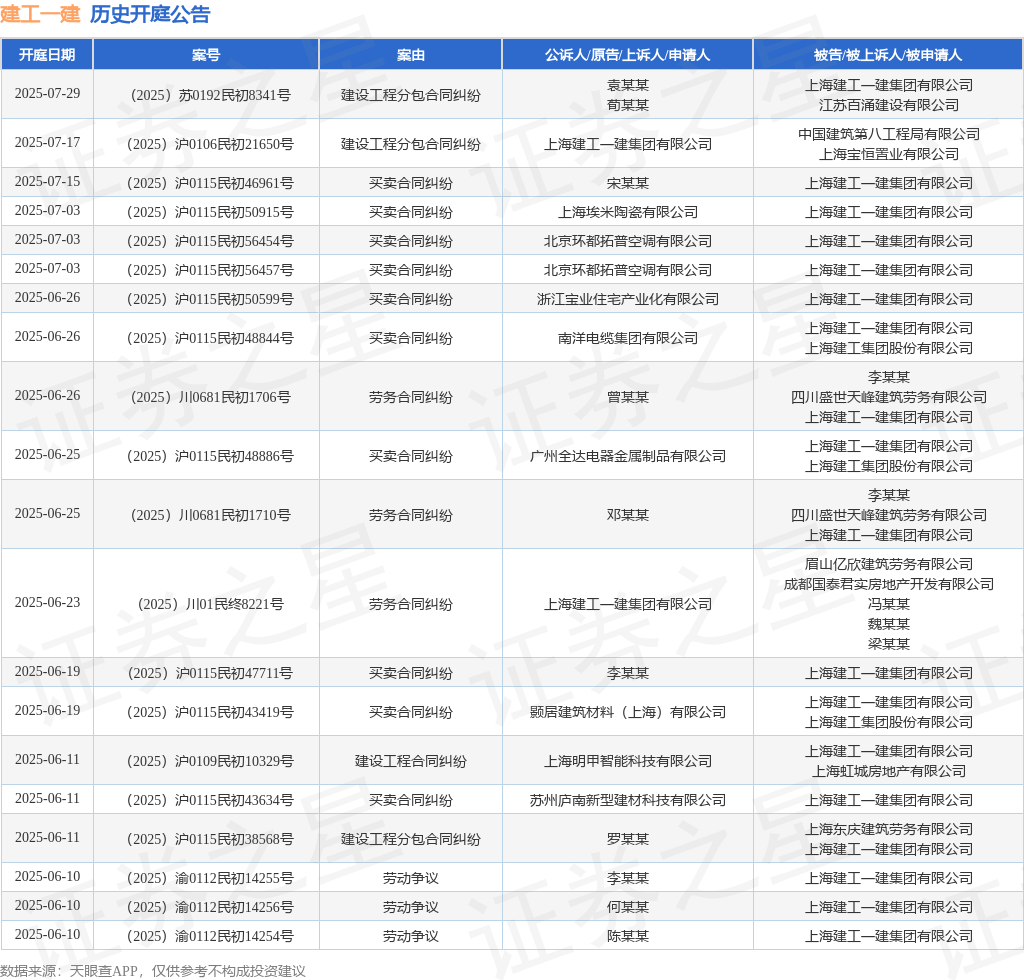Viewport: 1024px width, 980px height.
Task: Click plaintiff 荀某某
Action: click(628, 105)
